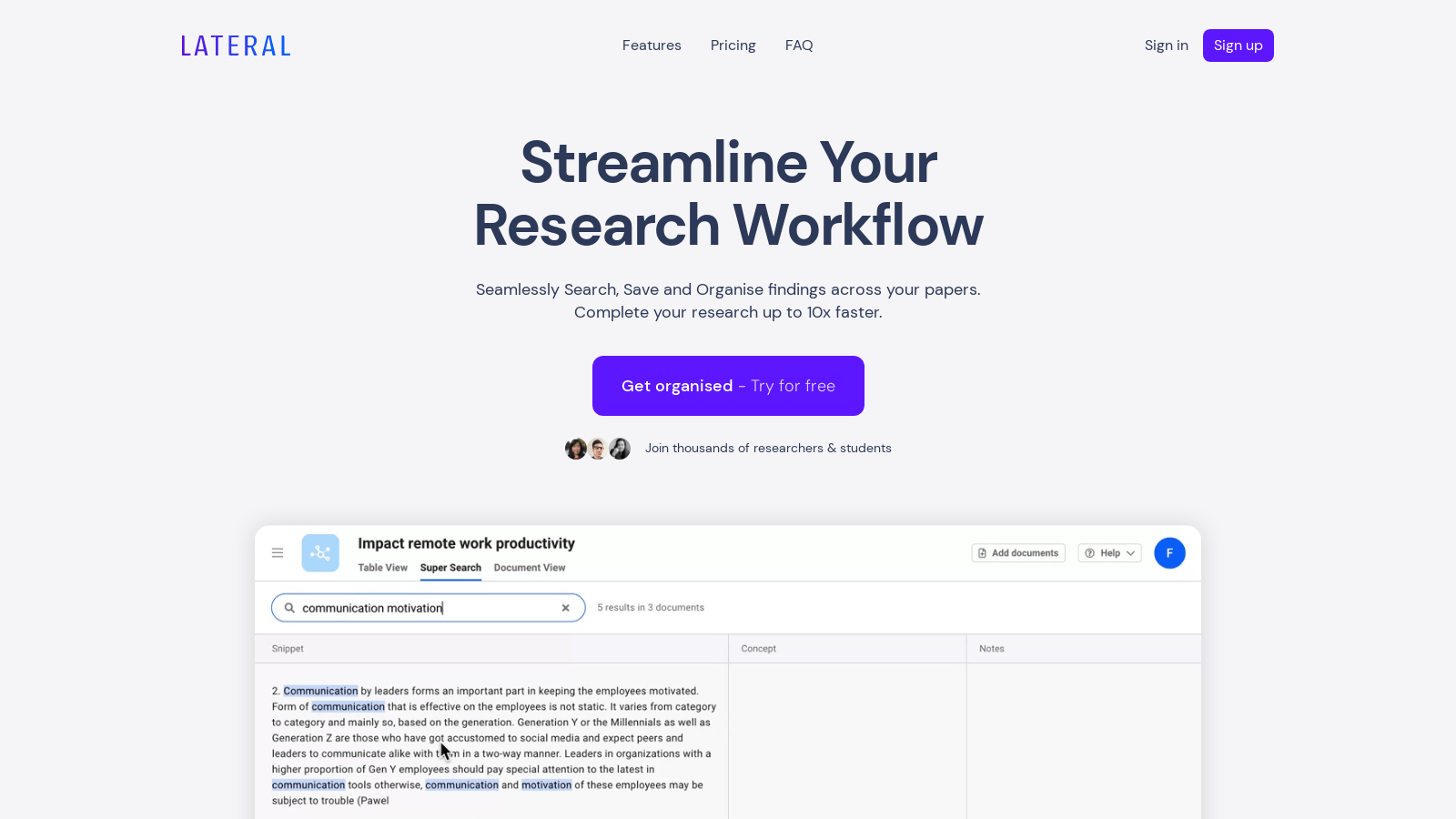Open the Features nav link
Image resolution: width=1456 pixels, height=819 pixels.
[x=652, y=45]
